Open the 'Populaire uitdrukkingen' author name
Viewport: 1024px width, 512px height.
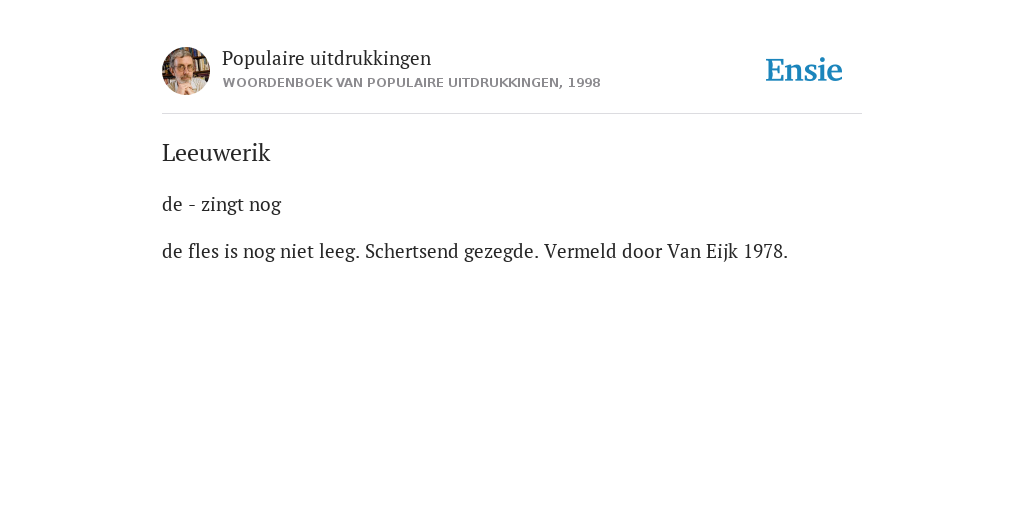327,59
